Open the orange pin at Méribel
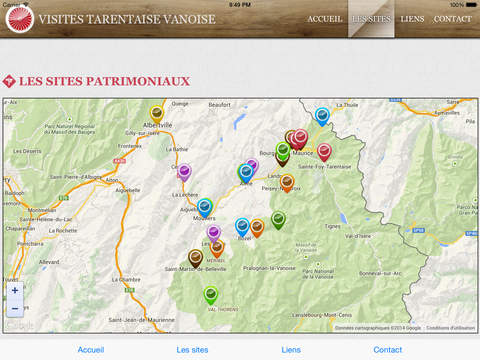This screenshot has height=360, width=480. [x=217, y=248]
